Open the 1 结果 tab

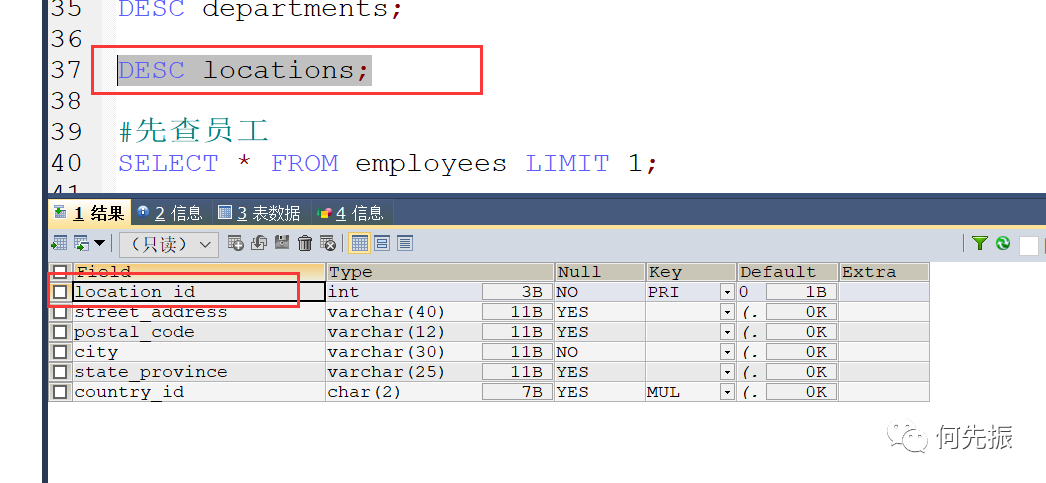pyautogui.click(x=90, y=213)
